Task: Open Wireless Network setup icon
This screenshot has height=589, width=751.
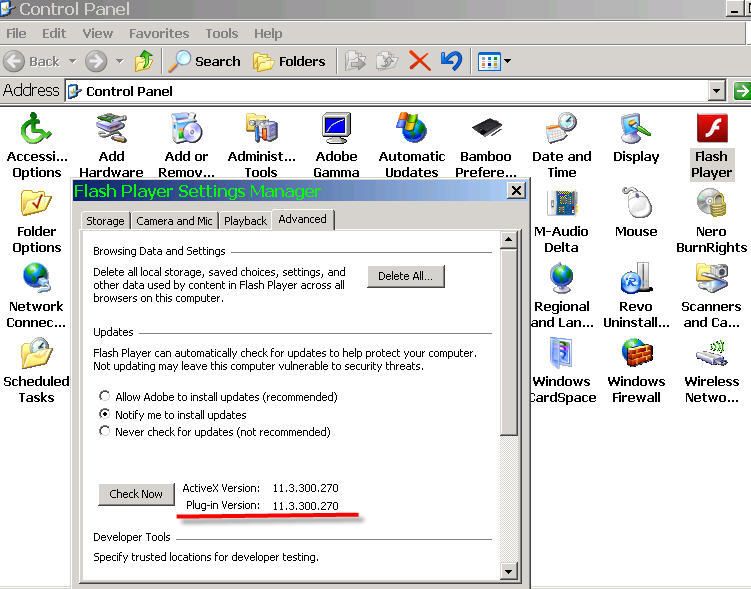Action: [711, 371]
